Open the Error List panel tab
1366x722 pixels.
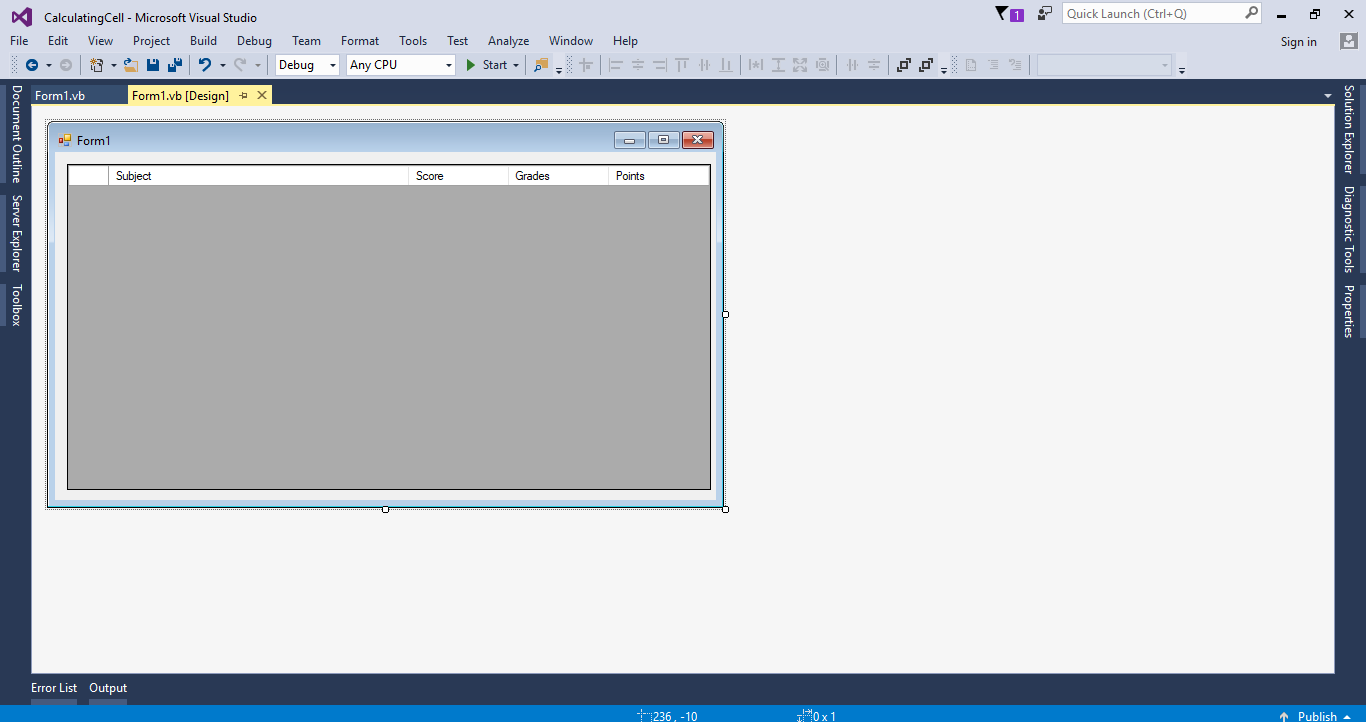(54, 688)
